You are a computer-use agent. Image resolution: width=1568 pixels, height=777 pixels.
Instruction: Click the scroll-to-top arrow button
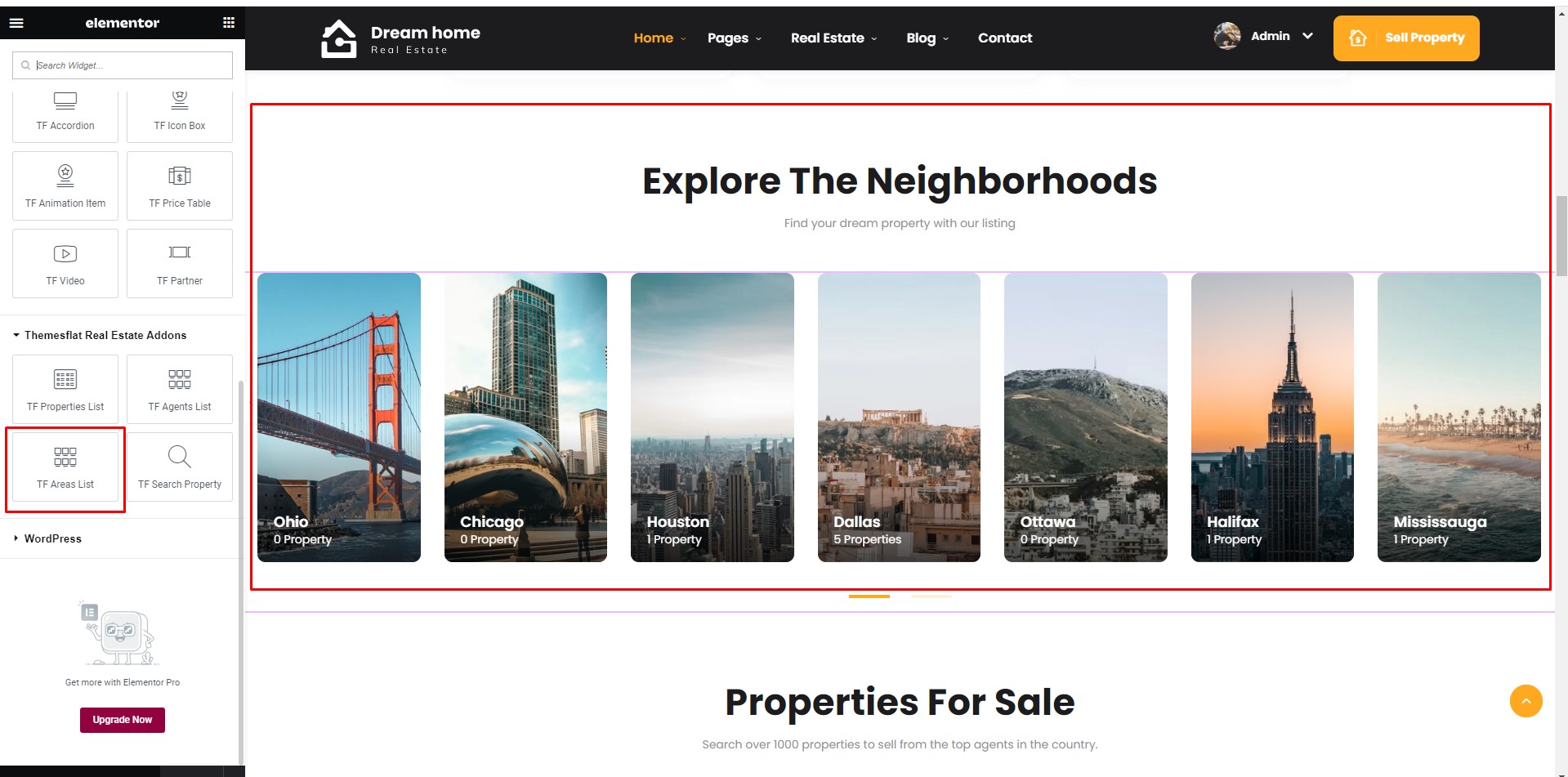1526,701
